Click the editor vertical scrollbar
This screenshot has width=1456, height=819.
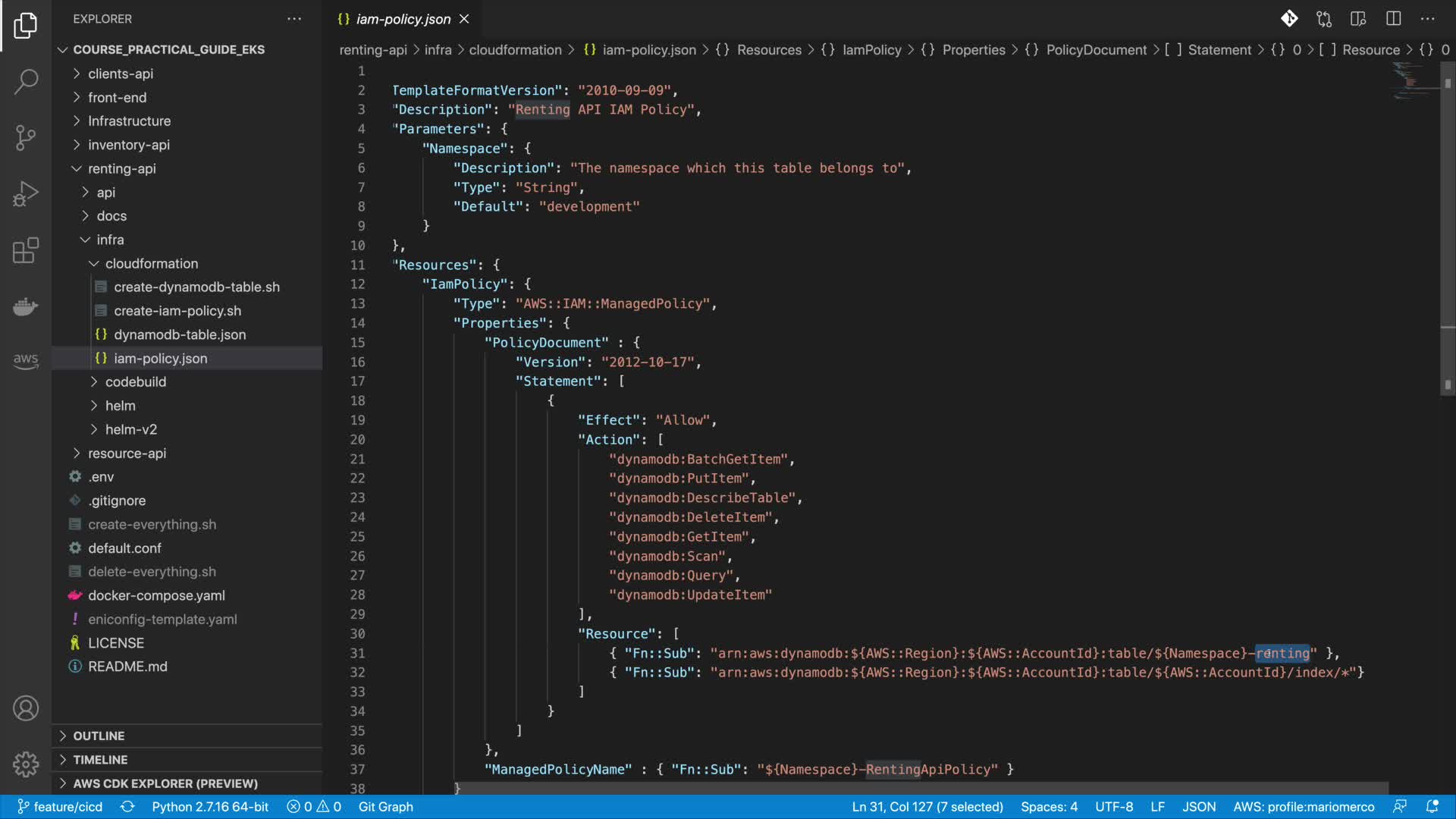tap(1448, 227)
